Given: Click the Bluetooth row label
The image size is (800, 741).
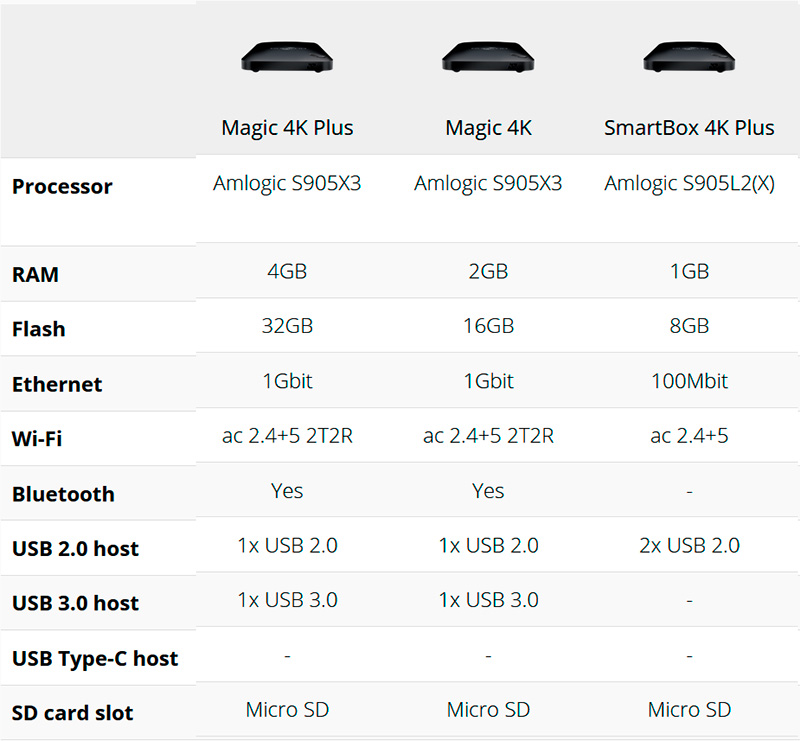Looking at the screenshot, I should (x=63, y=494).
